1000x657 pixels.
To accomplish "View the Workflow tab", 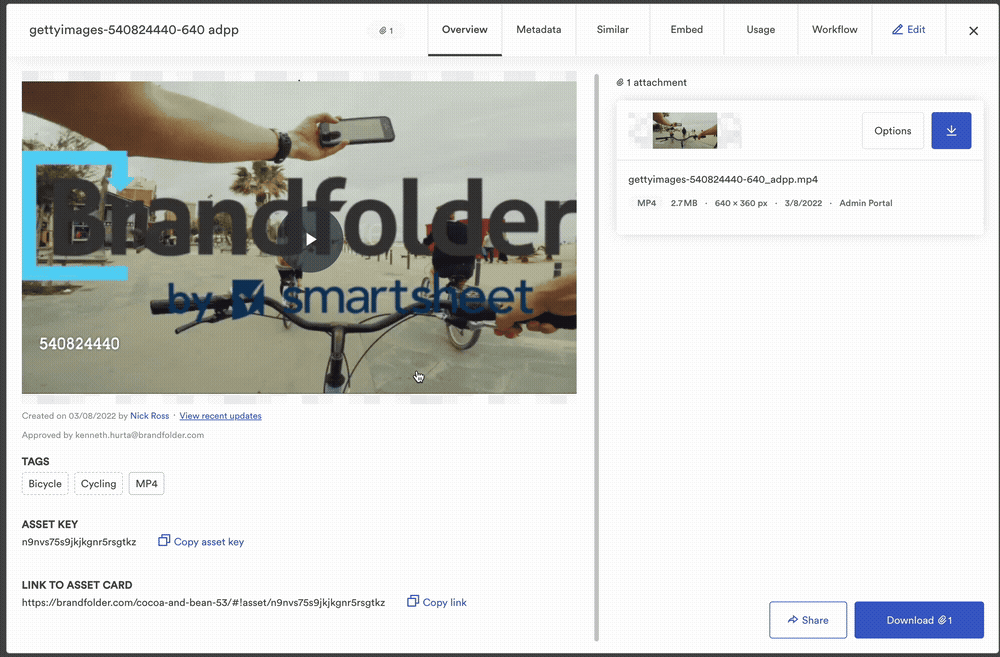I will tap(834, 29).
